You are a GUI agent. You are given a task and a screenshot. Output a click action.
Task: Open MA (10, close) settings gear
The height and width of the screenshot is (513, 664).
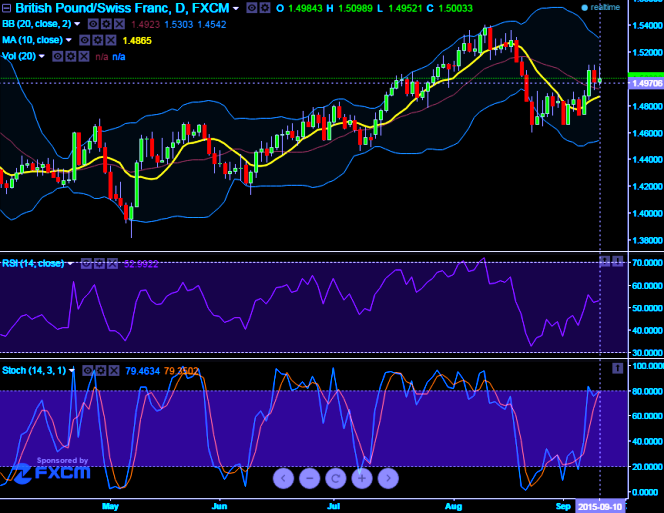[98, 40]
